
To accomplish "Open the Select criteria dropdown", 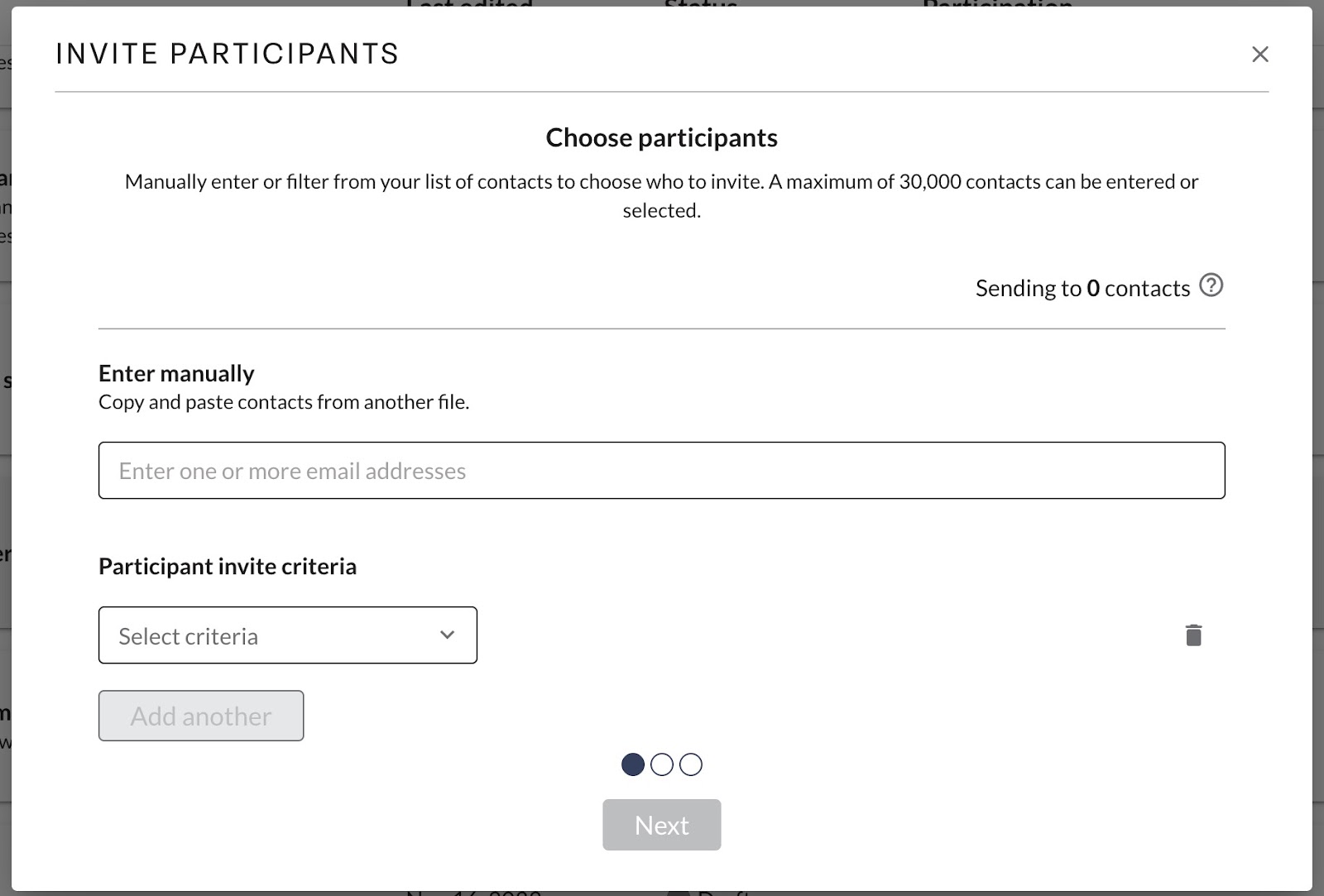I will tap(288, 635).
